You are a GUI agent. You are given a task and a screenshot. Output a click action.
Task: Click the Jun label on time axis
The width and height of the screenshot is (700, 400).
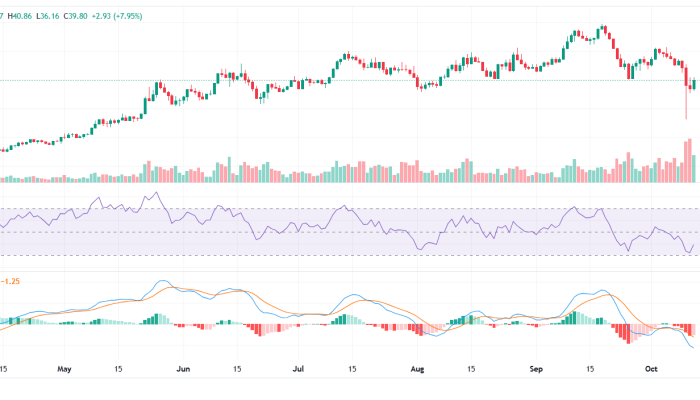[183, 369]
